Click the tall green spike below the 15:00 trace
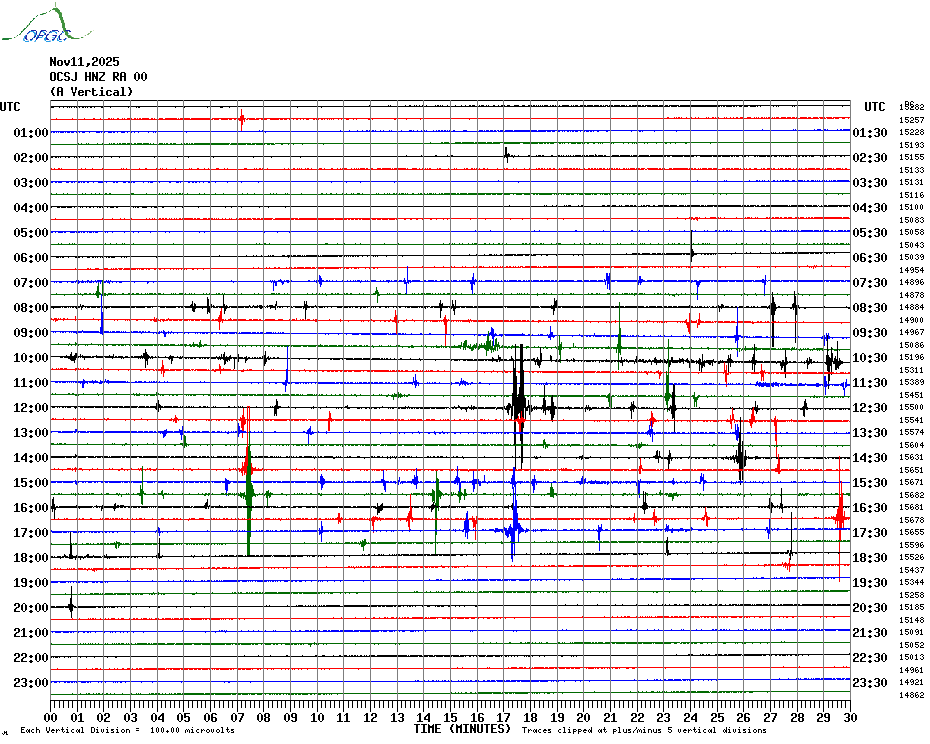Screen dimensions: 930x744 [249, 495]
